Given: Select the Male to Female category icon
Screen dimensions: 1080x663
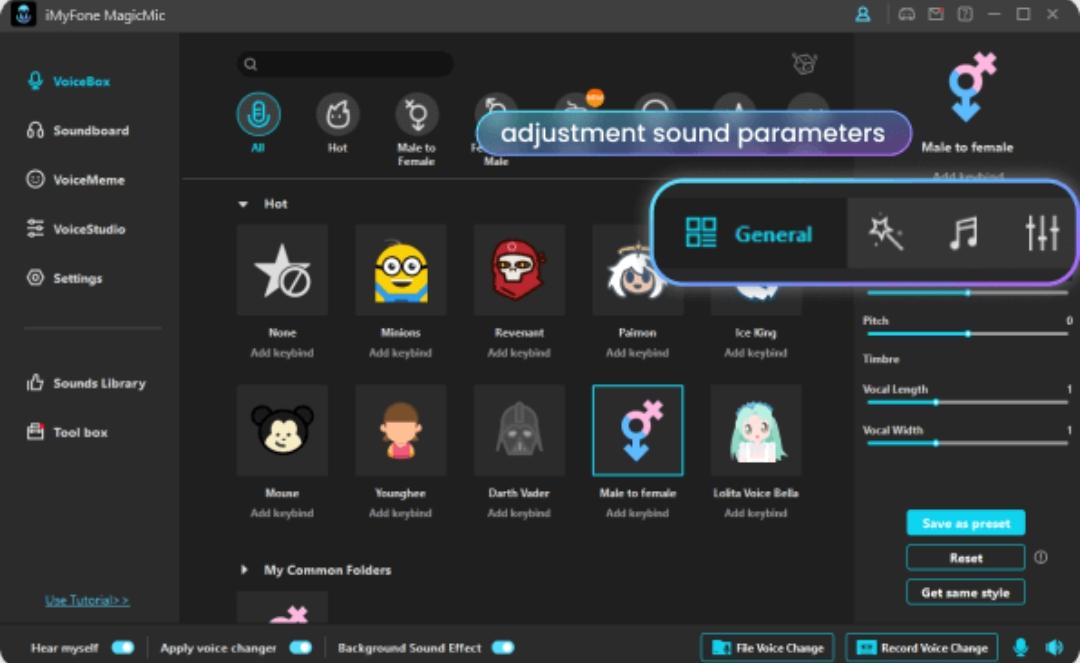Looking at the screenshot, I should pyautogui.click(x=417, y=114).
